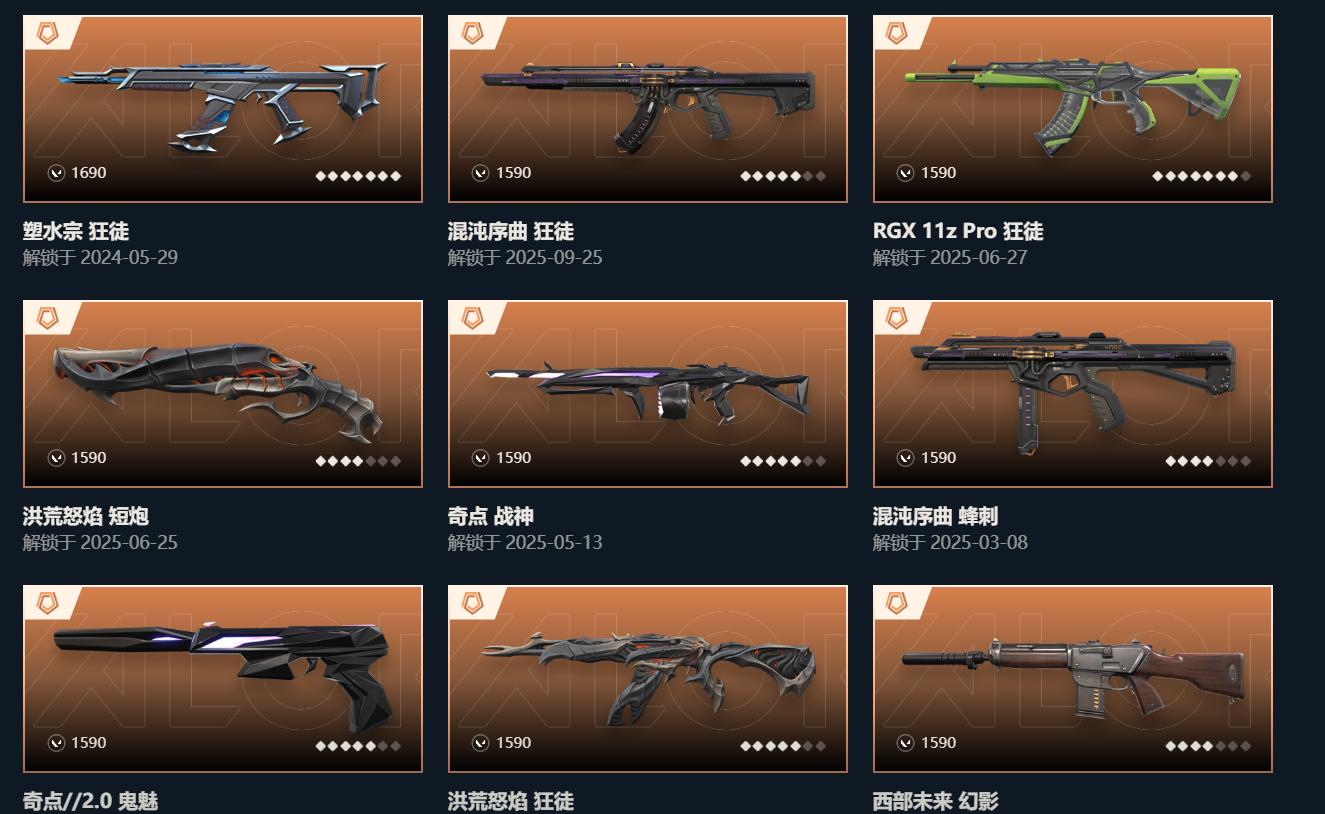1325x814 pixels.
Task: Click level diamonds on 洪荒怒焰 短炮 card
Action: point(358,461)
